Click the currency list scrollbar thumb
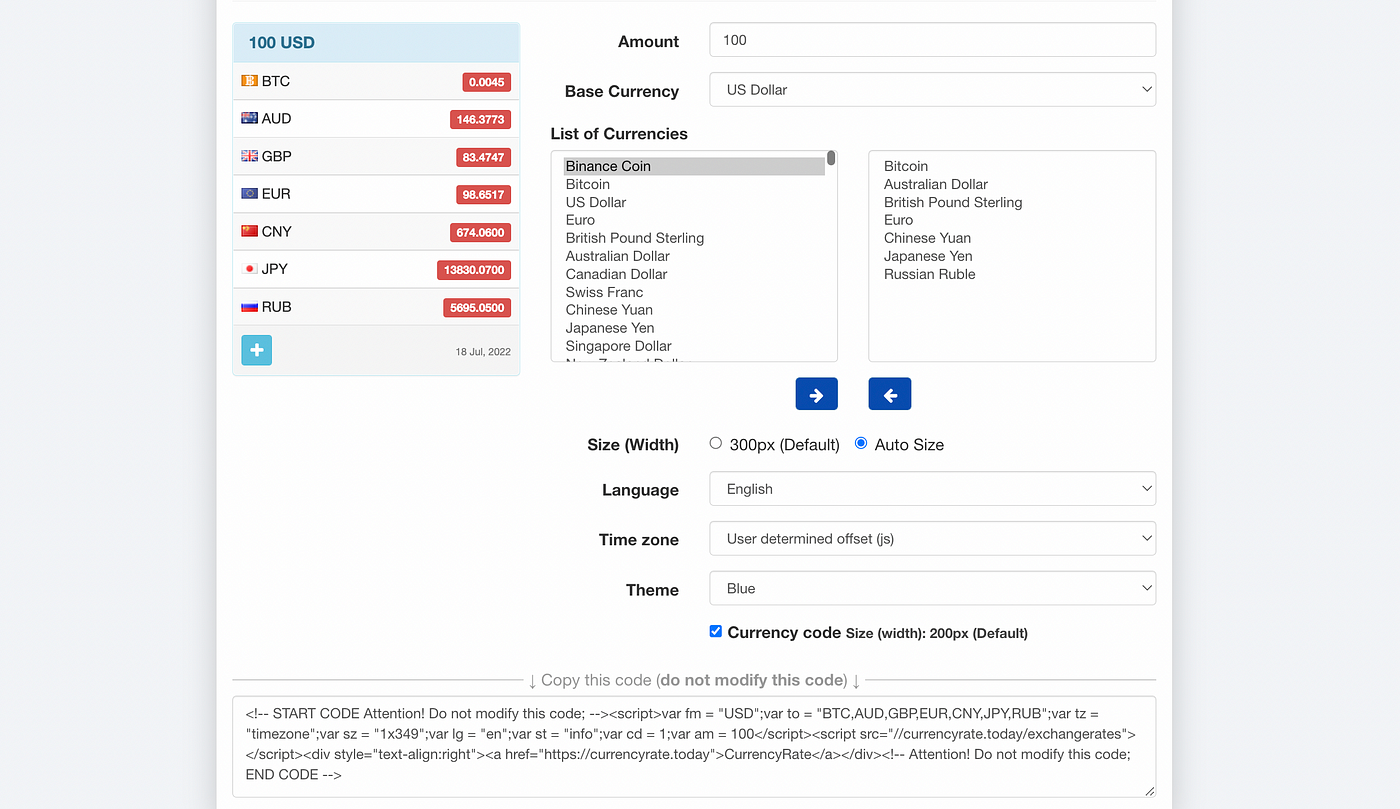 pos(831,158)
